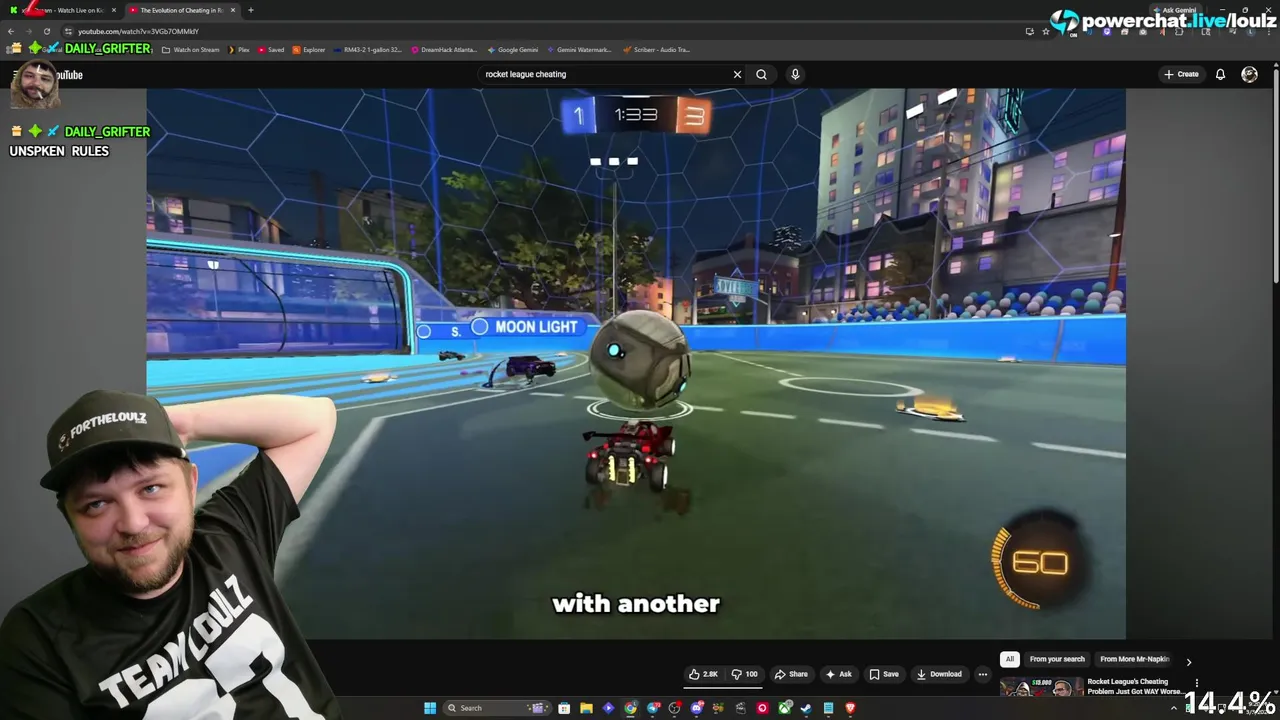This screenshot has width=1280, height=720.
Task: Share this YouTube video
Action: (x=791, y=674)
